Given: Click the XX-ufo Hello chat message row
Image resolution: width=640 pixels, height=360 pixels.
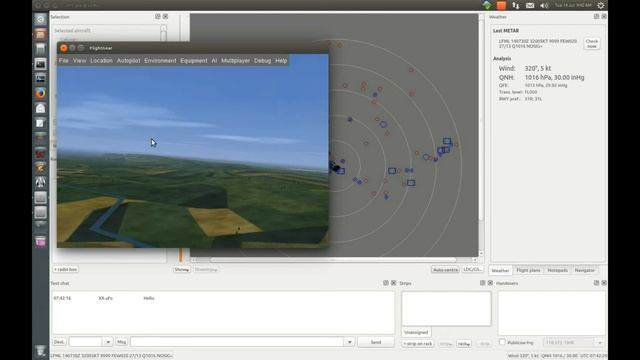Looking at the screenshot, I should (223, 298).
